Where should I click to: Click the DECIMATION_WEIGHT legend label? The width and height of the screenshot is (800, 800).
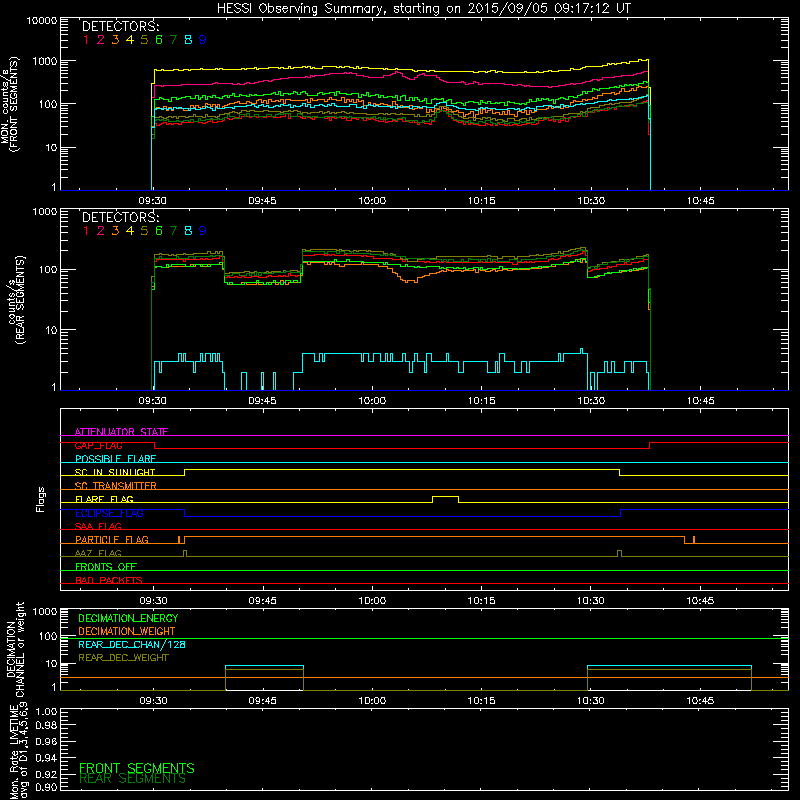(x=127, y=631)
